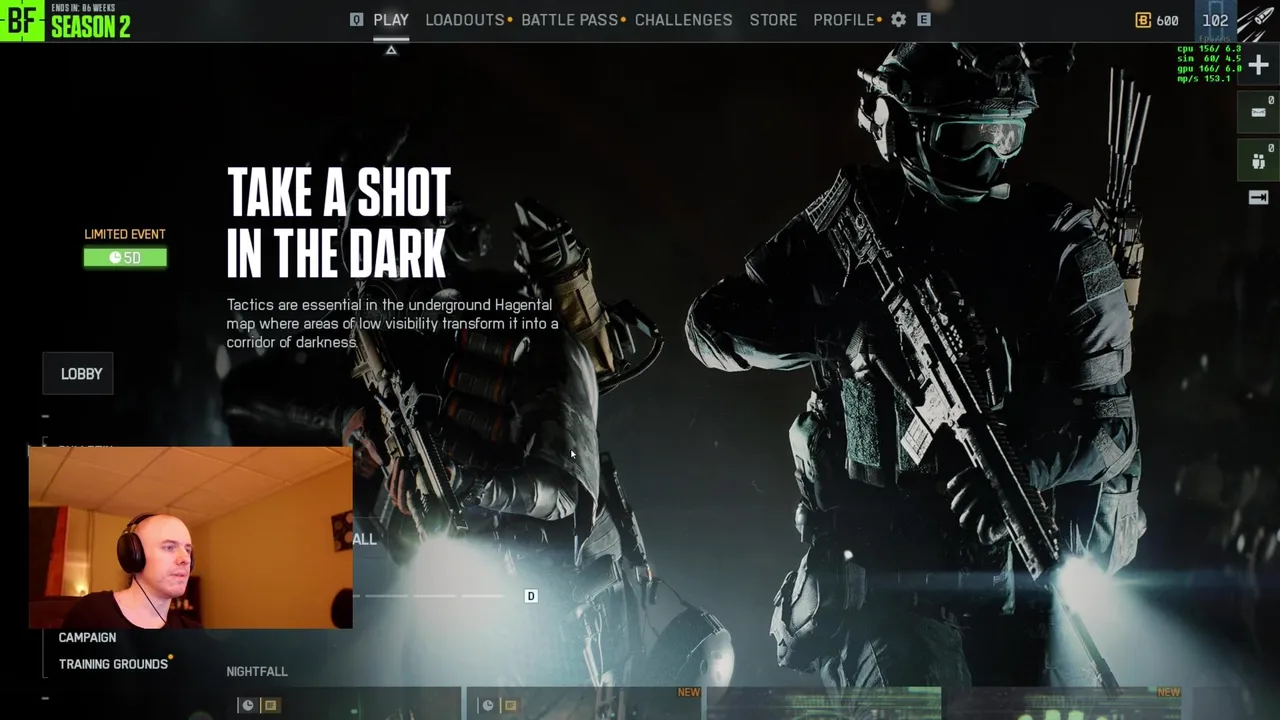Go to the CHALLENGES tab

pos(684,20)
